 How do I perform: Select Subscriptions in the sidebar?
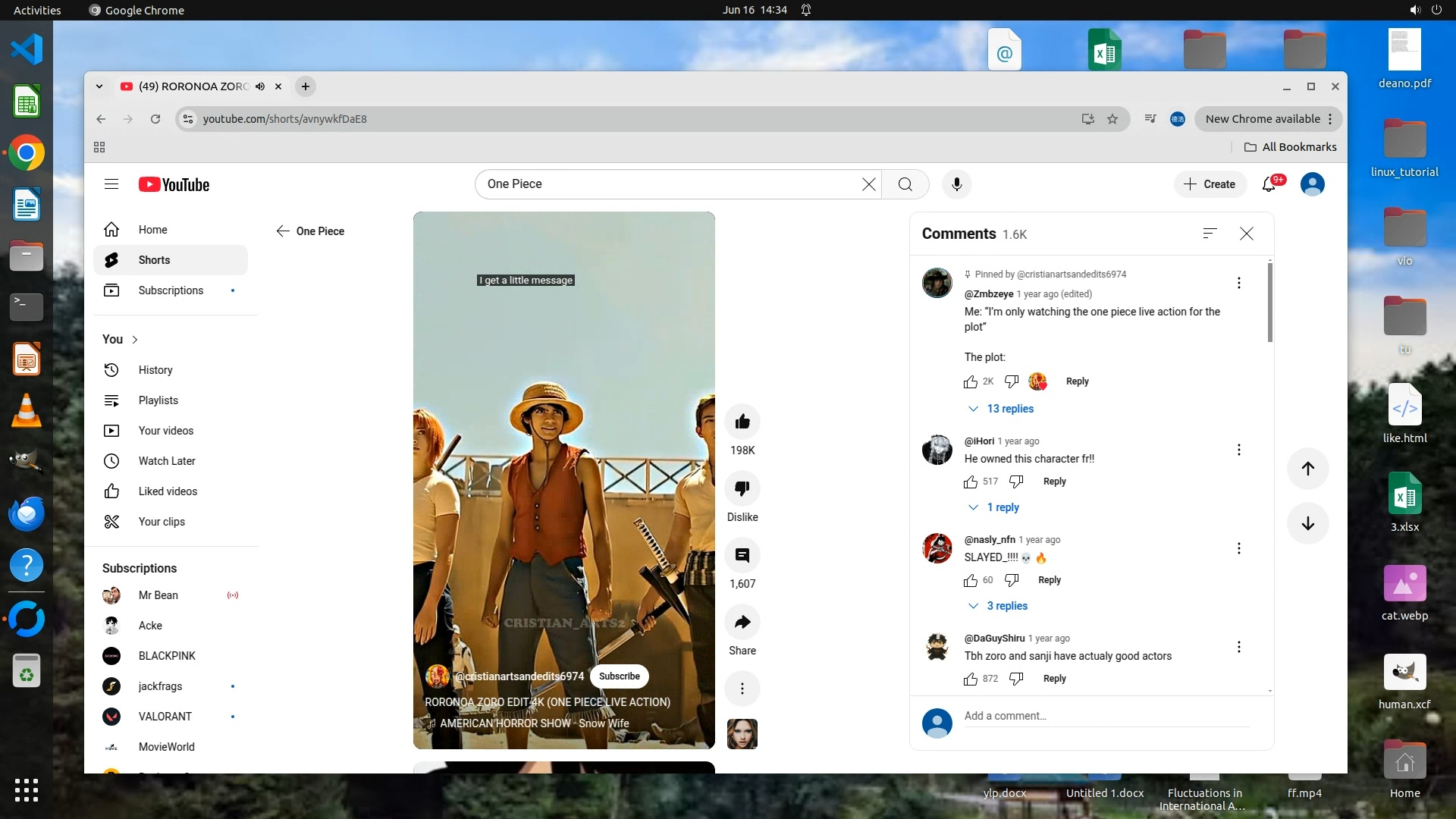171,290
